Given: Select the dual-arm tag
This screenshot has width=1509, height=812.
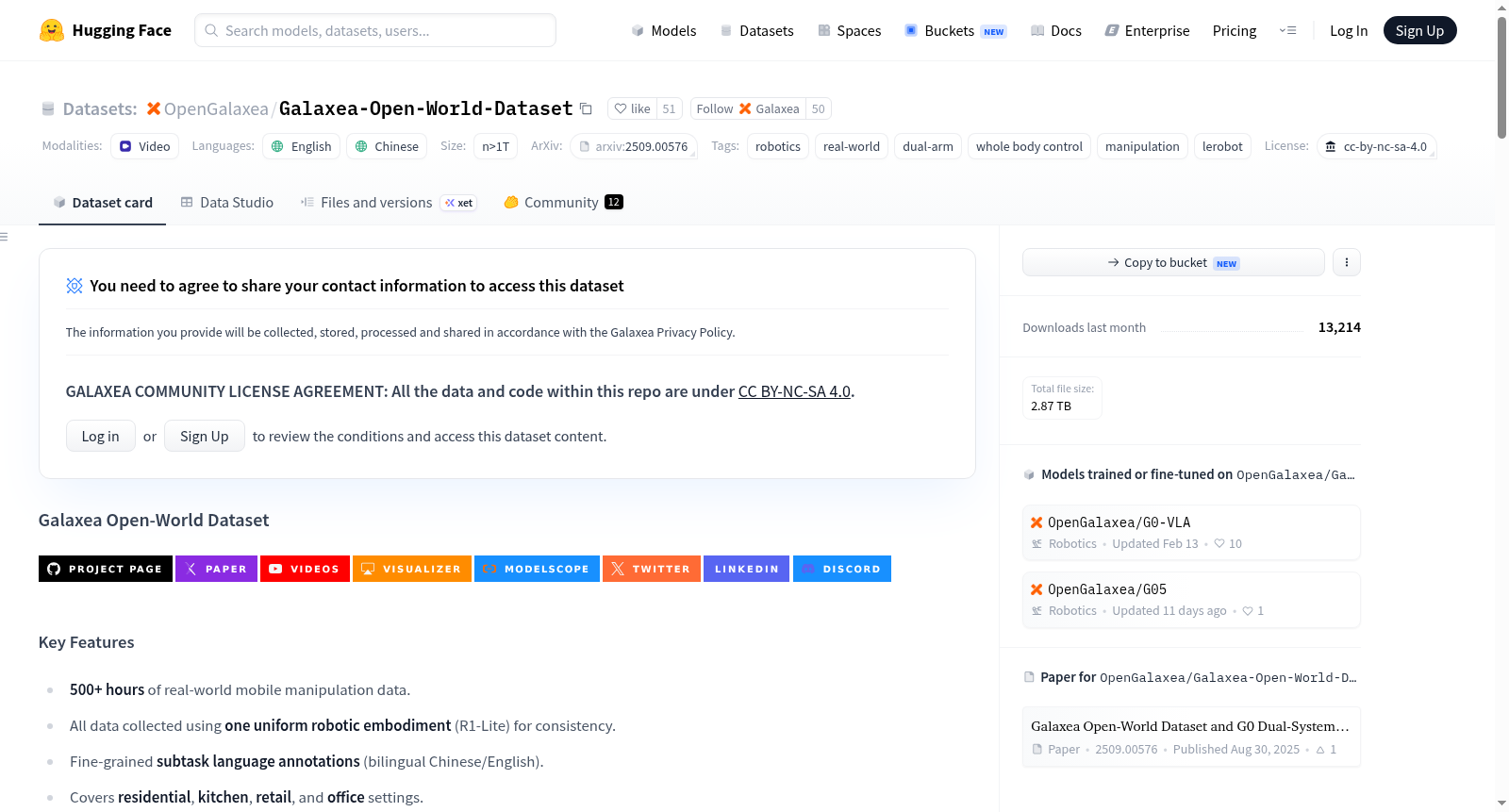Looking at the screenshot, I should click(x=928, y=146).
